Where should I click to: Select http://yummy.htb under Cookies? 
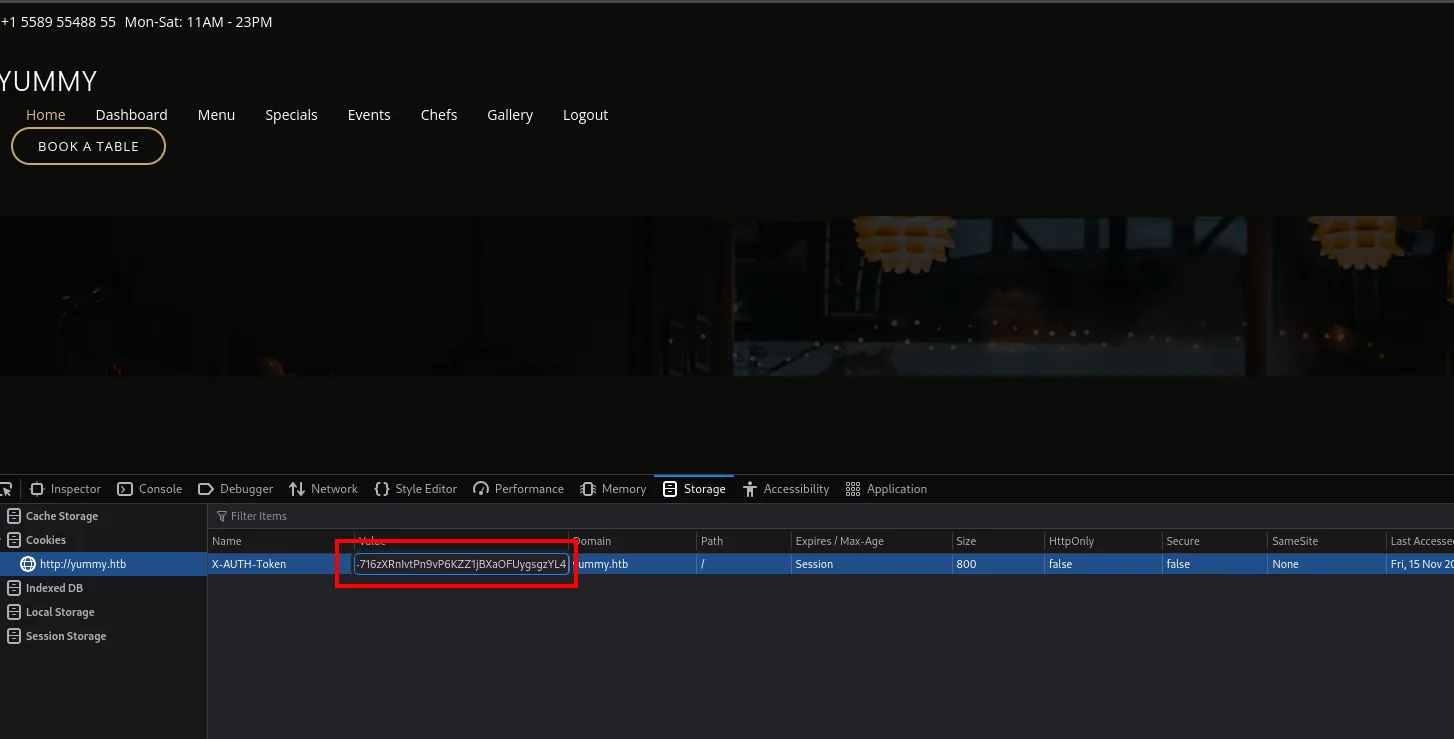73,564
